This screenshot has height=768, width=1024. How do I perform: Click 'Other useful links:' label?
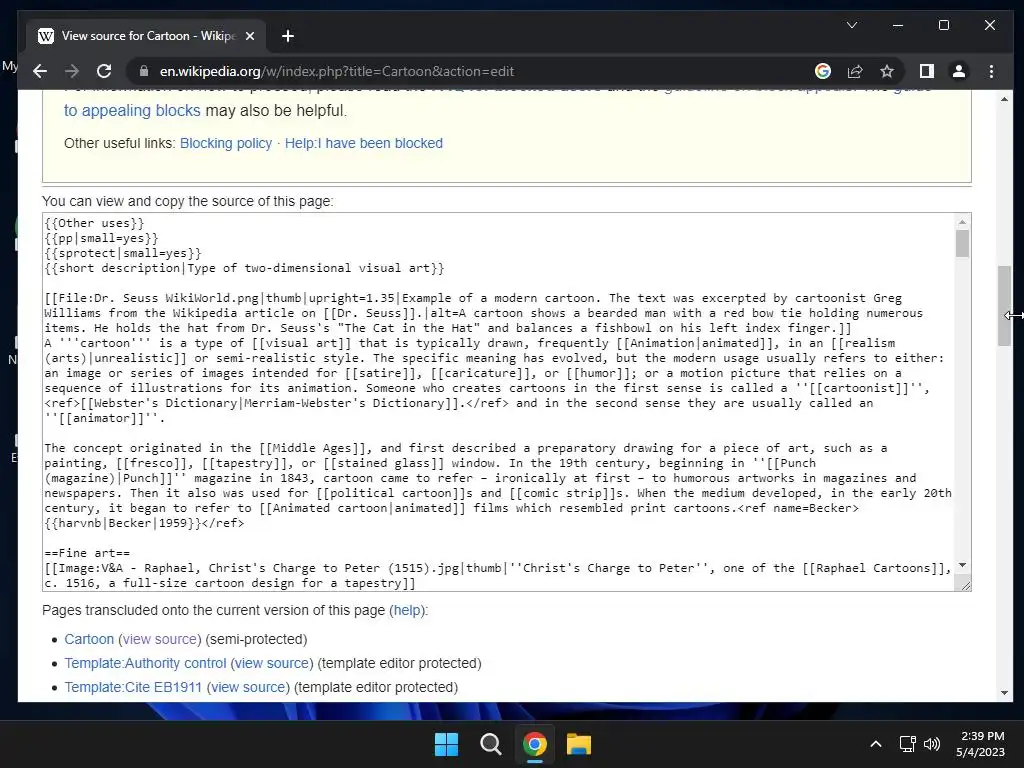tap(120, 143)
